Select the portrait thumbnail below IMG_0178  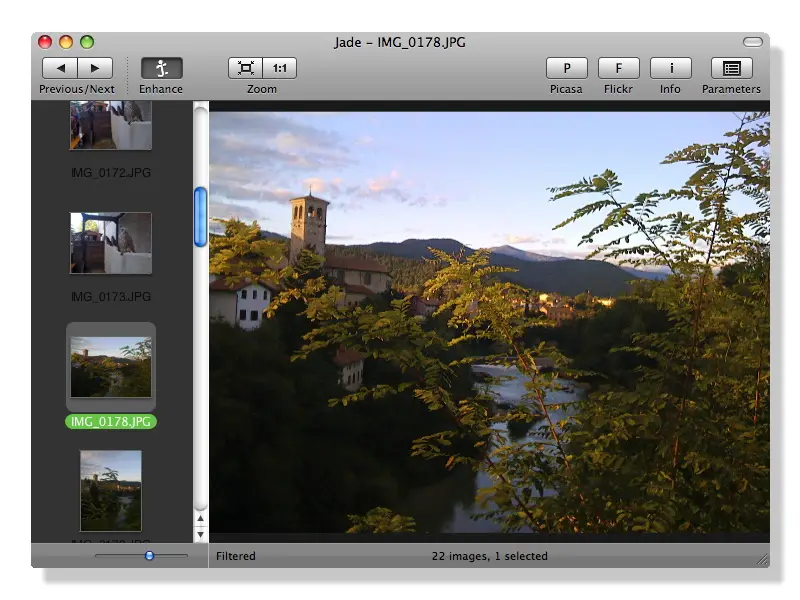pos(111,490)
